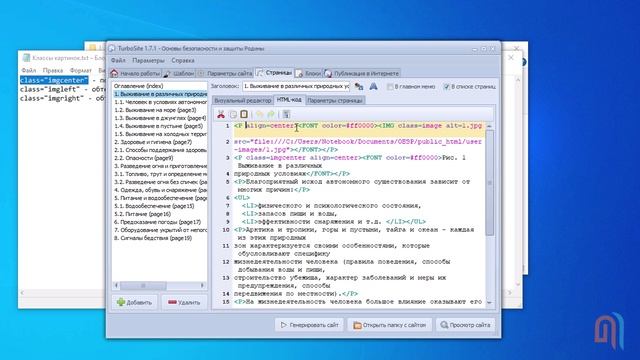Toggle the В главном меню checkbox
Screen dimensions: 640x360
coord(390,87)
